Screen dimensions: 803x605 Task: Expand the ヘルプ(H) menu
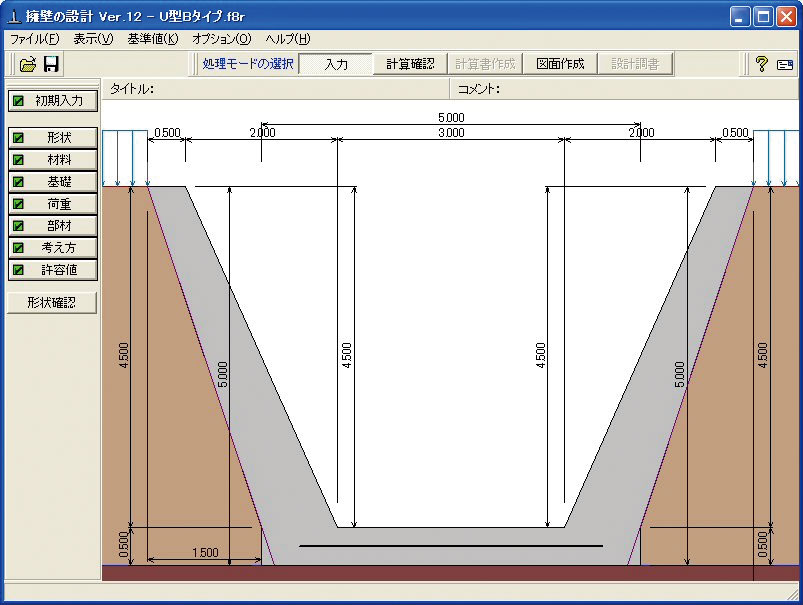(288, 39)
